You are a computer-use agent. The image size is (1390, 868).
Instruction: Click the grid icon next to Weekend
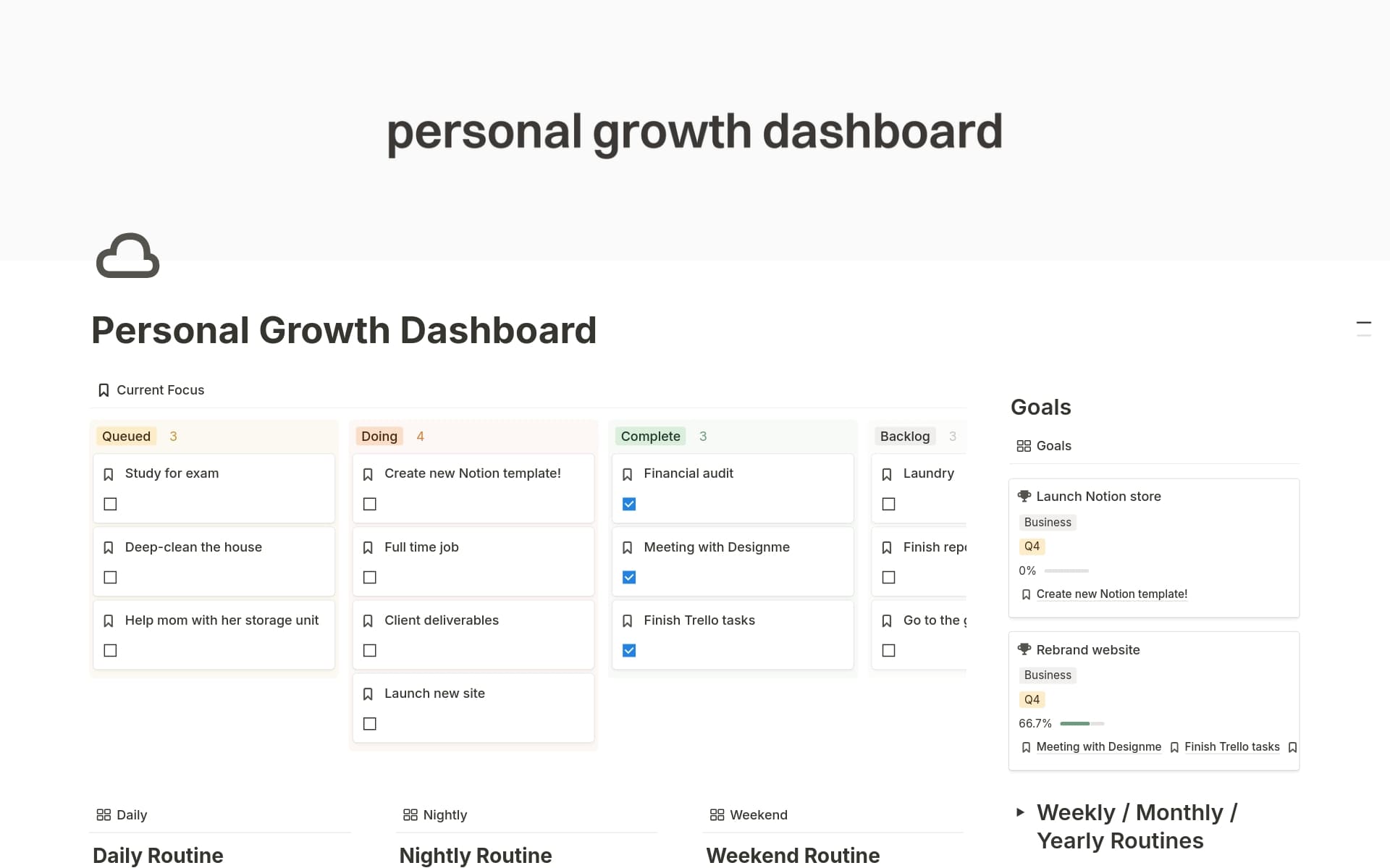[x=717, y=814]
